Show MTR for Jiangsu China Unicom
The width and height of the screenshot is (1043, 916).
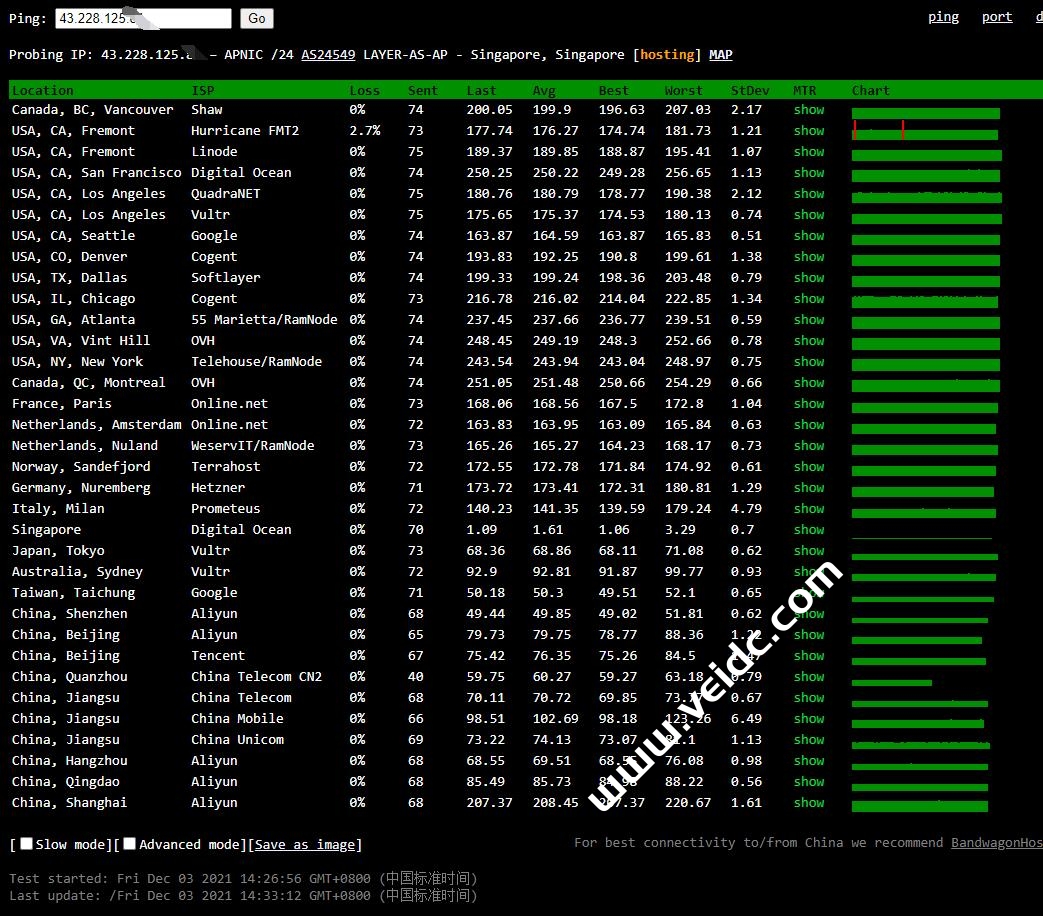tap(809, 740)
